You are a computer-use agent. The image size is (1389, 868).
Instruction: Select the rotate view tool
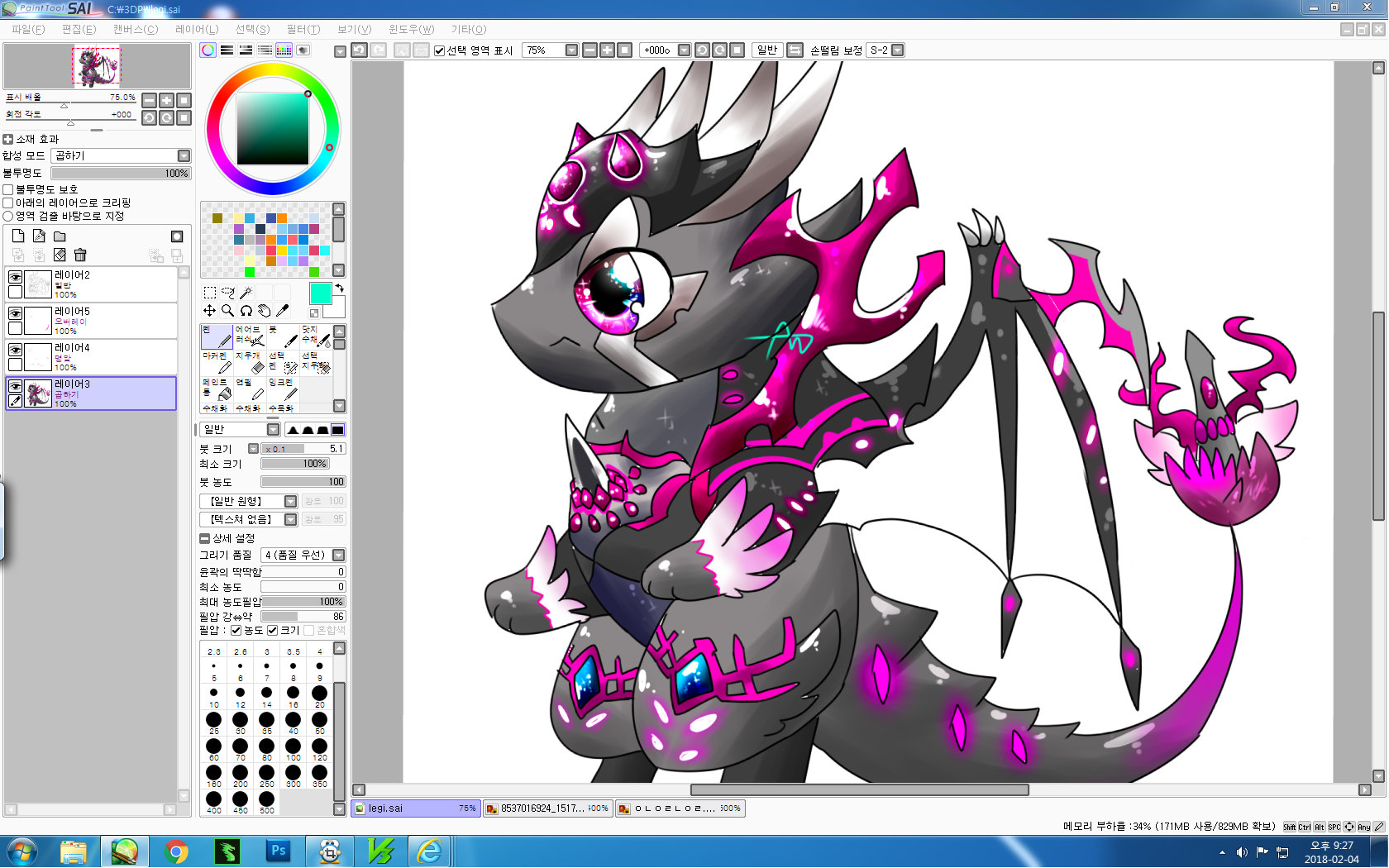click(x=246, y=311)
